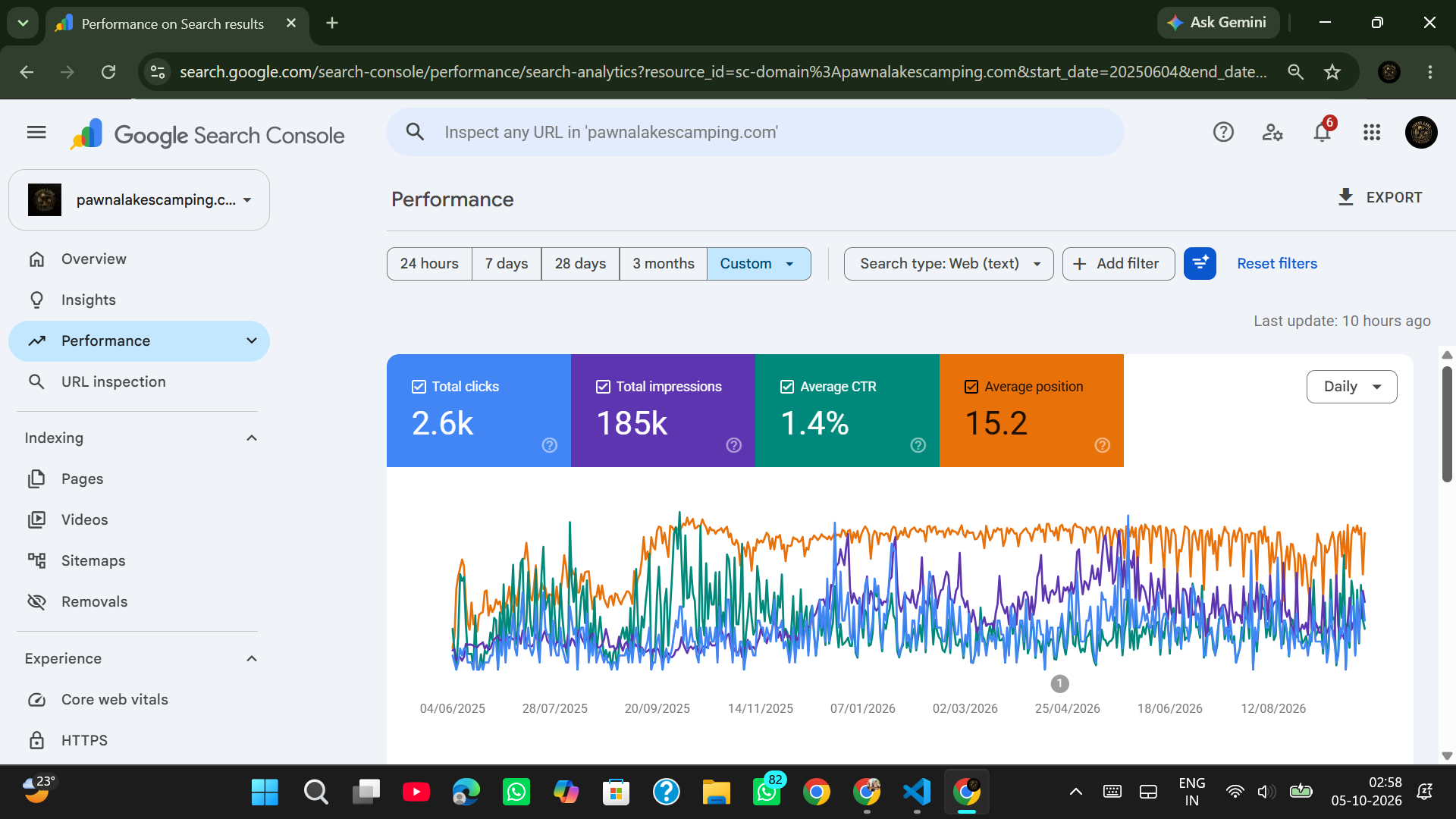Click the blue filter toggle icon
Image resolution: width=1456 pixels, height=819 pixels.
pos(1200,264)
